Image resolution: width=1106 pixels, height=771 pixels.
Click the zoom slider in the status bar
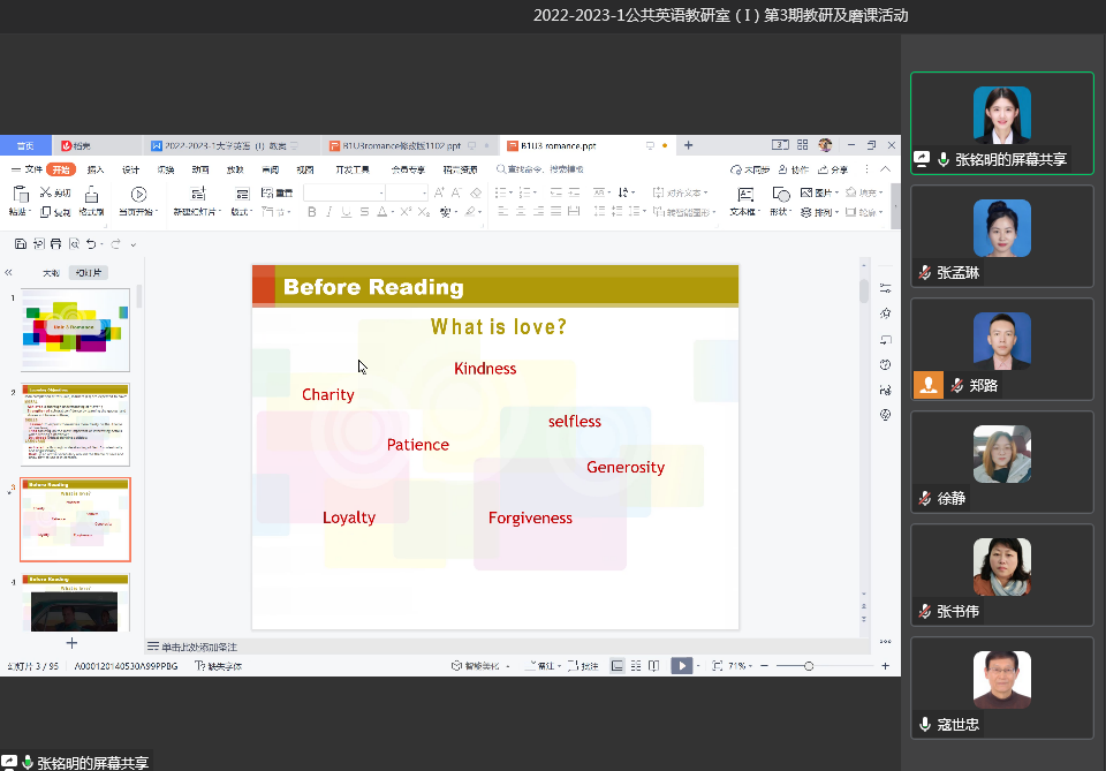(808, 666)
